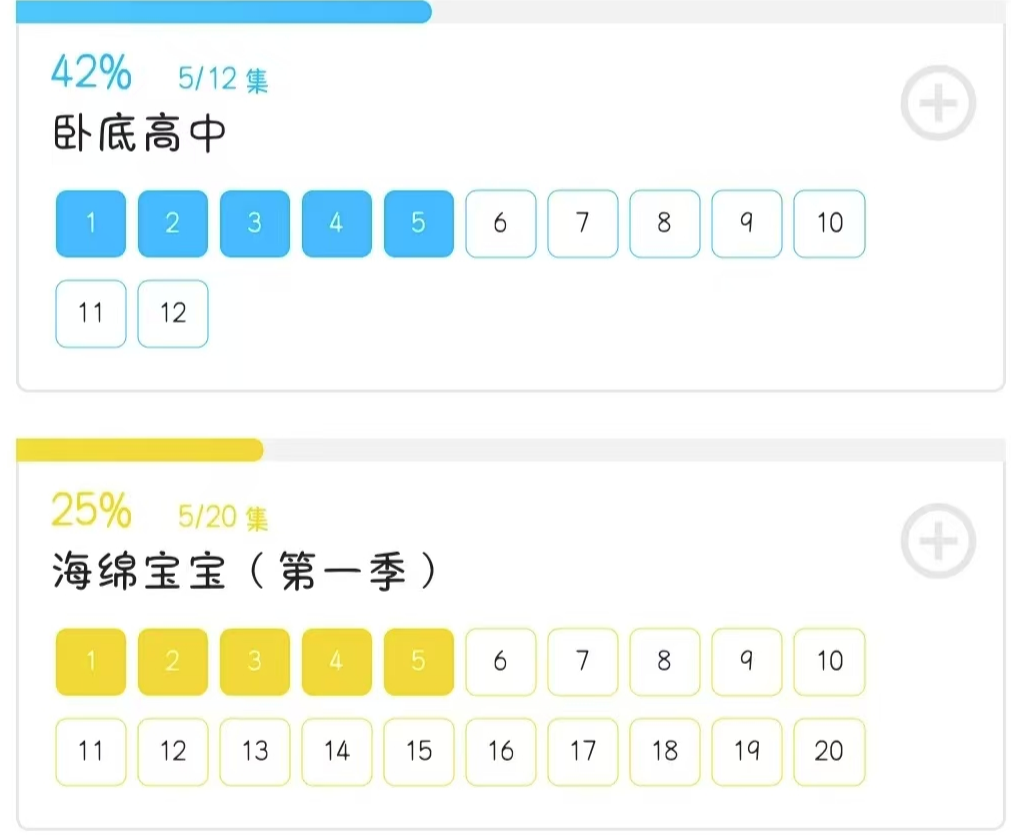This screenshot has width=1011, height=835.
Task: Toggle episode 9 in 卧底高中
Action: (746, 223)
